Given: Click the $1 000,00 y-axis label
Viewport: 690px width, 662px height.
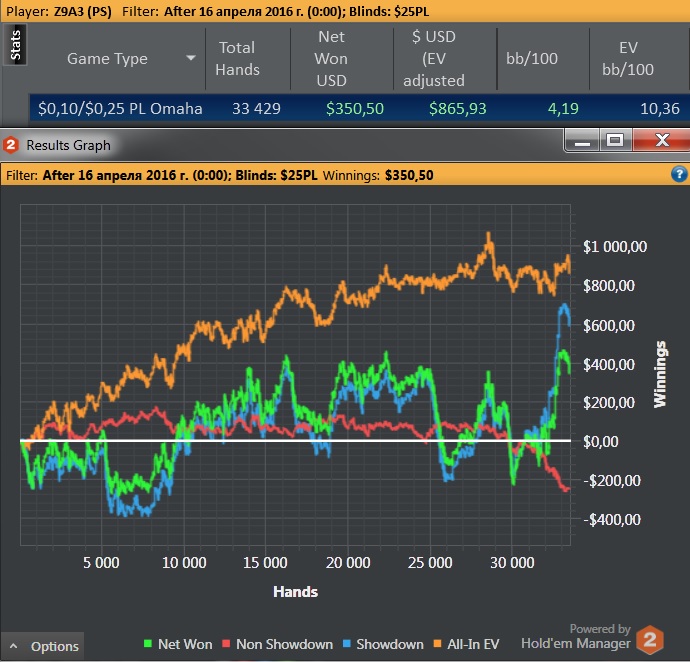Looking at the screenshot, I should pyautogui.click(x=615, y=246).
